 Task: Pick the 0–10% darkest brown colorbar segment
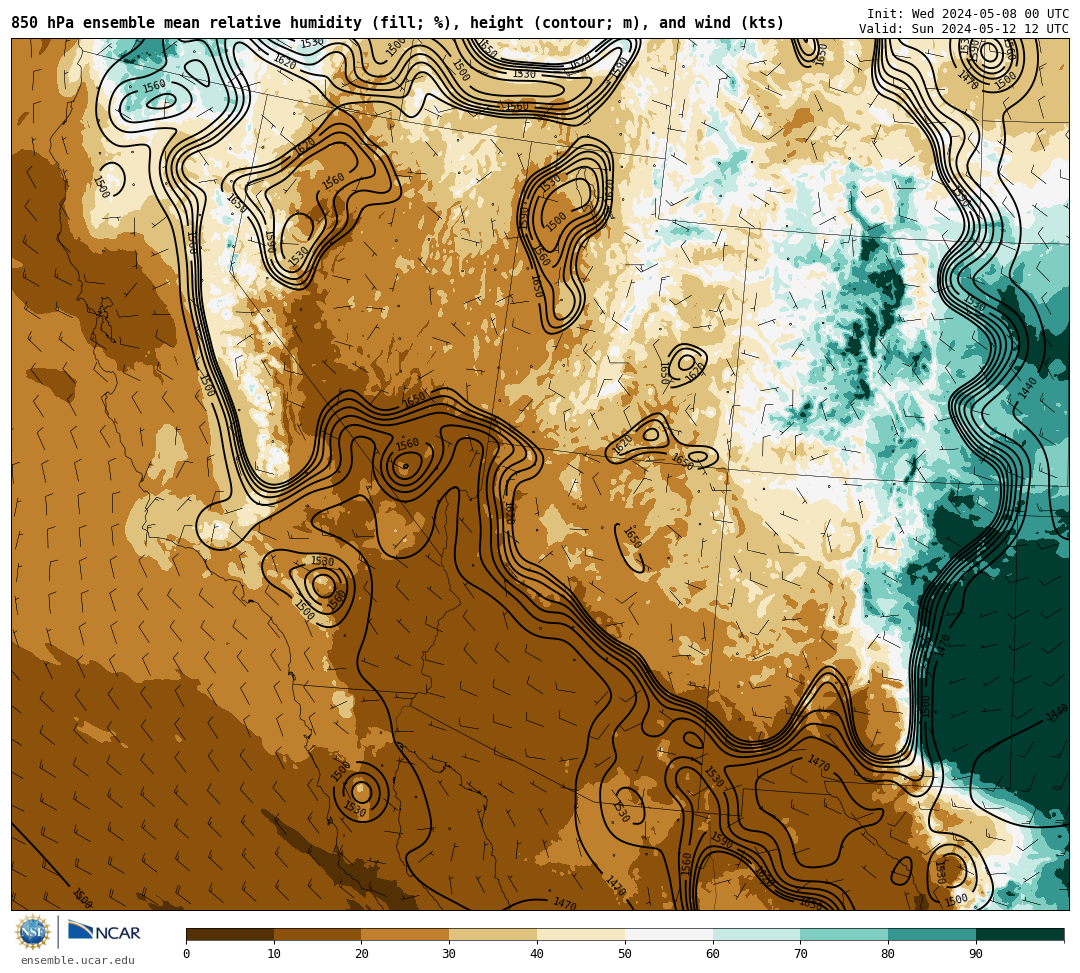pyautogui.click(x=230, y=934)
